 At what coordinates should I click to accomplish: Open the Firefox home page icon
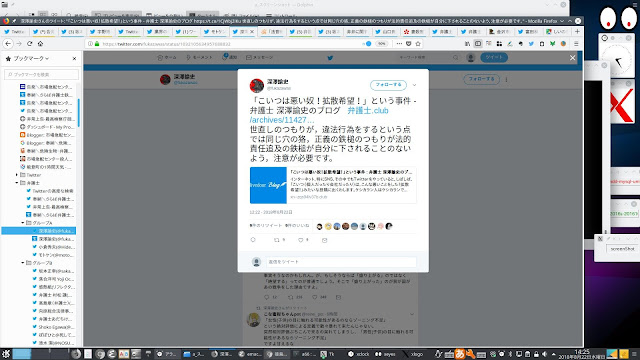coord(40,44)
